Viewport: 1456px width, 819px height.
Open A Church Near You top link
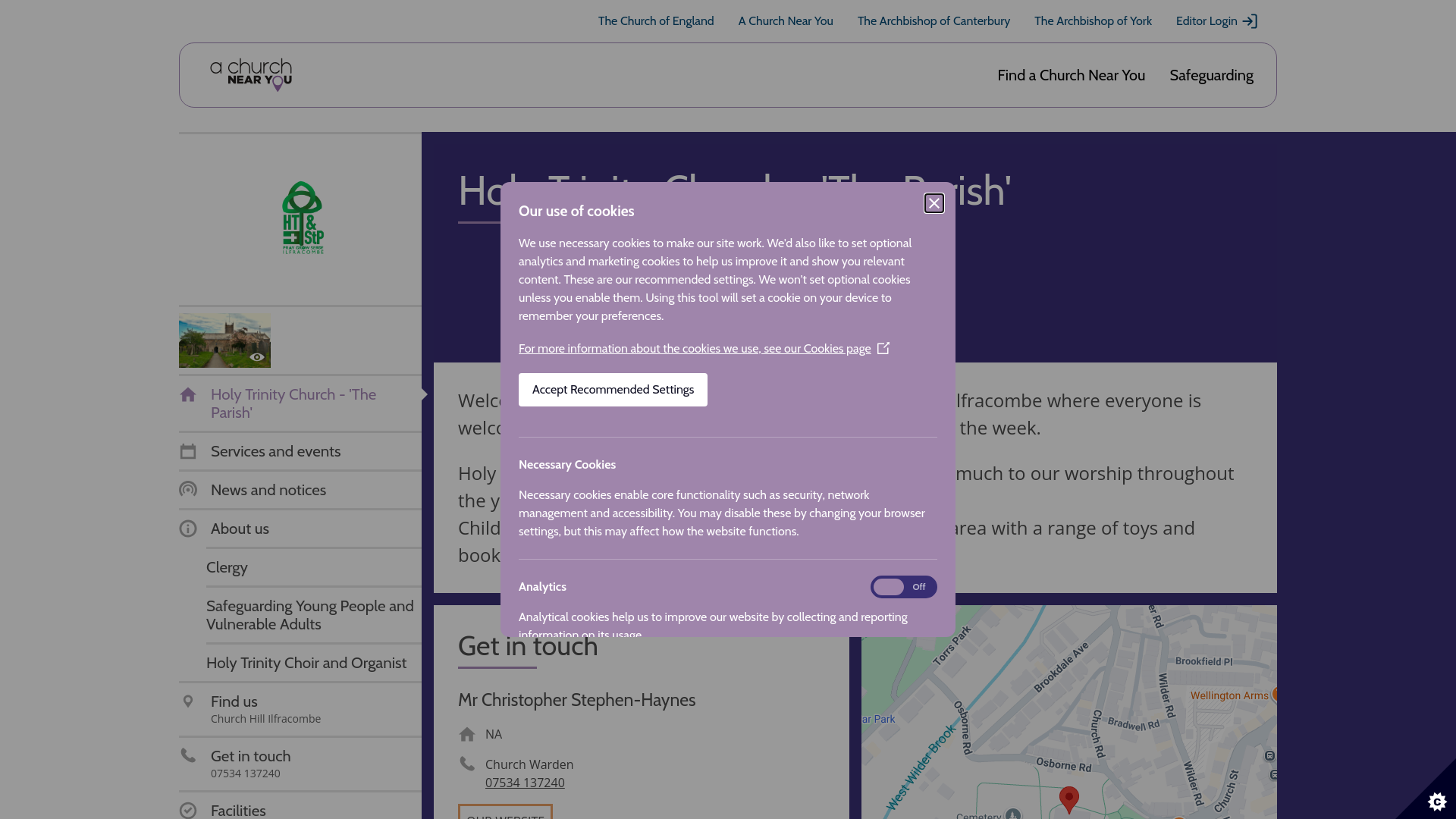(786, 21)
